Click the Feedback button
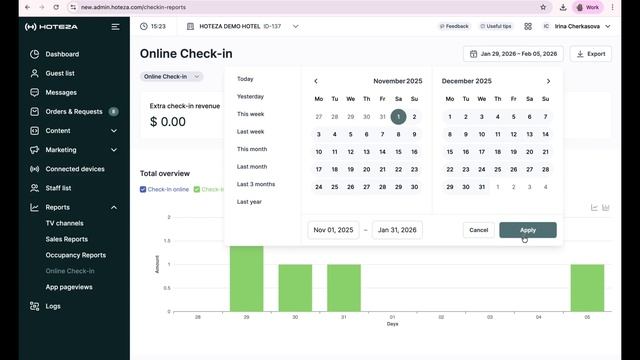 coord(453,27)
